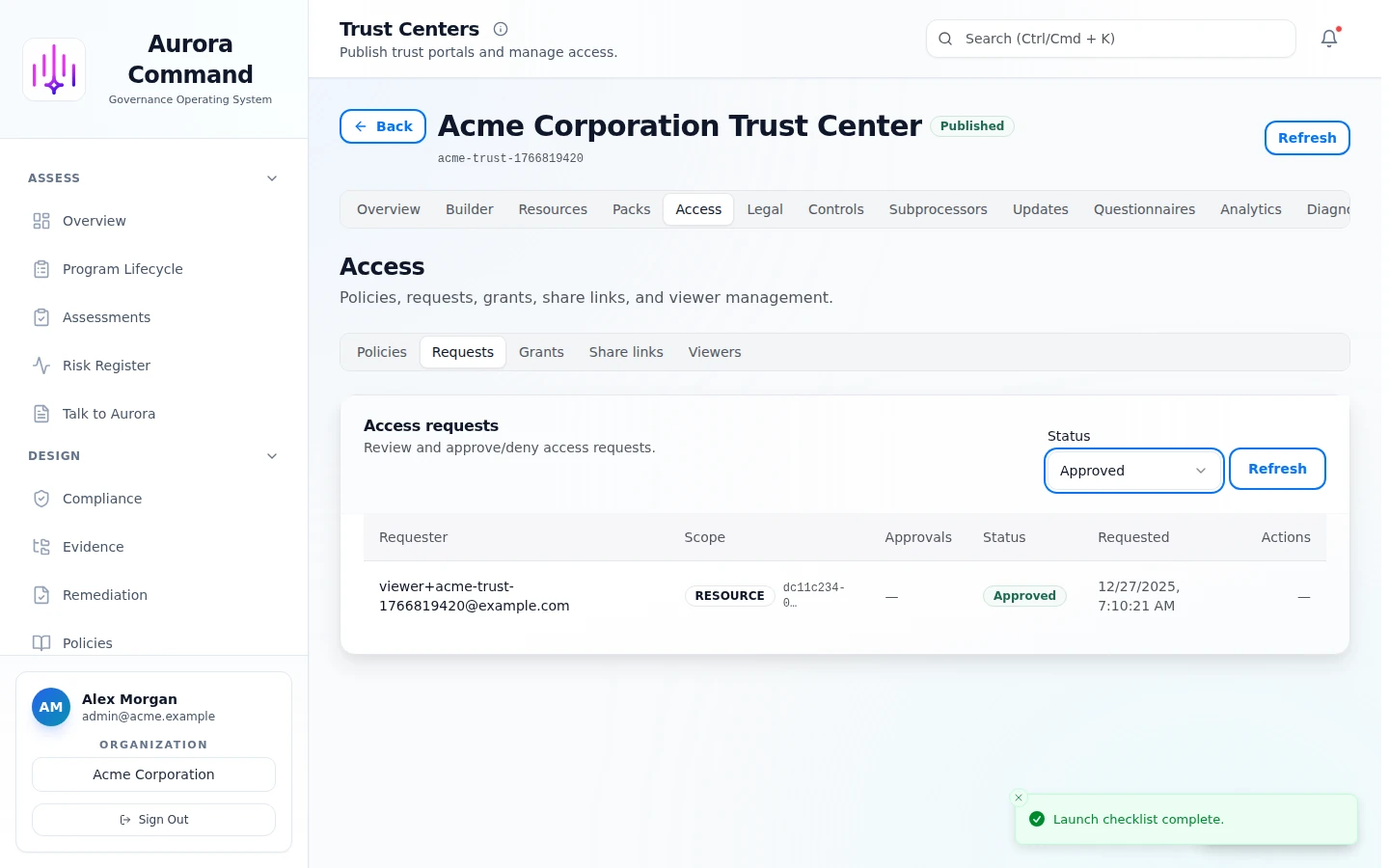The height and width of the screenshot is (868, 1389).
Task: Select the Share links sub-tab
Action: pos(626,352)
